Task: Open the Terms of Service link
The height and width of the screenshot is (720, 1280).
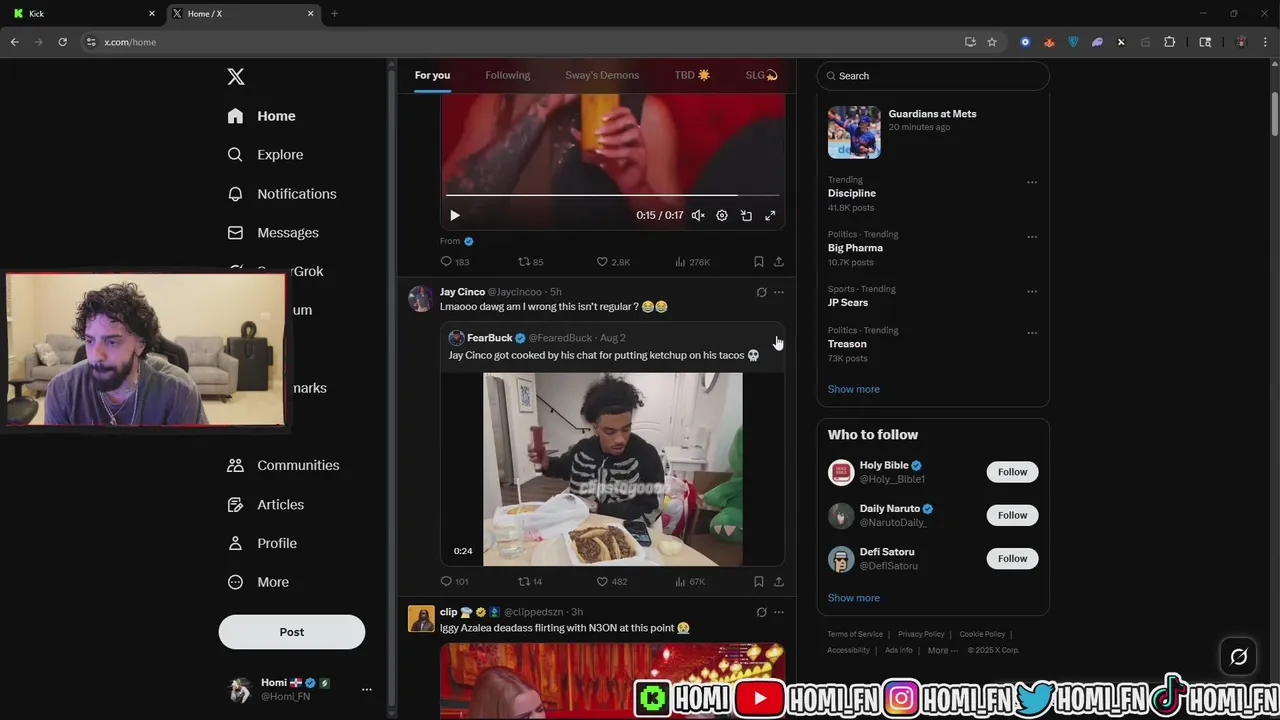Action: (855, 634)
